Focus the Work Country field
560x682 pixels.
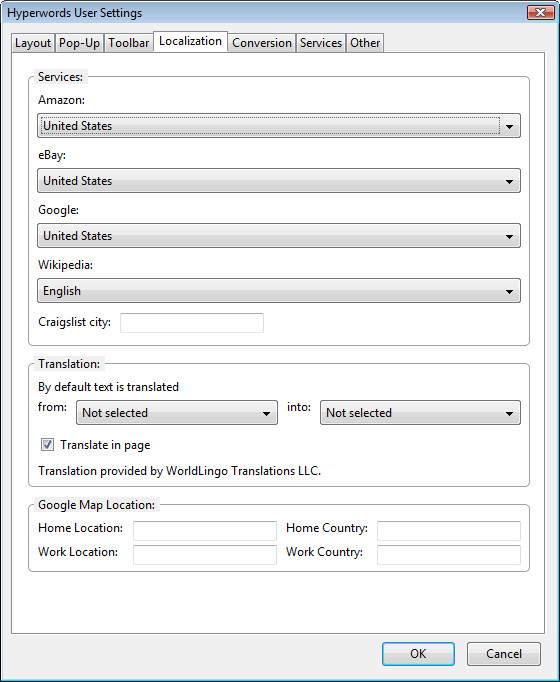click(449, 555)
